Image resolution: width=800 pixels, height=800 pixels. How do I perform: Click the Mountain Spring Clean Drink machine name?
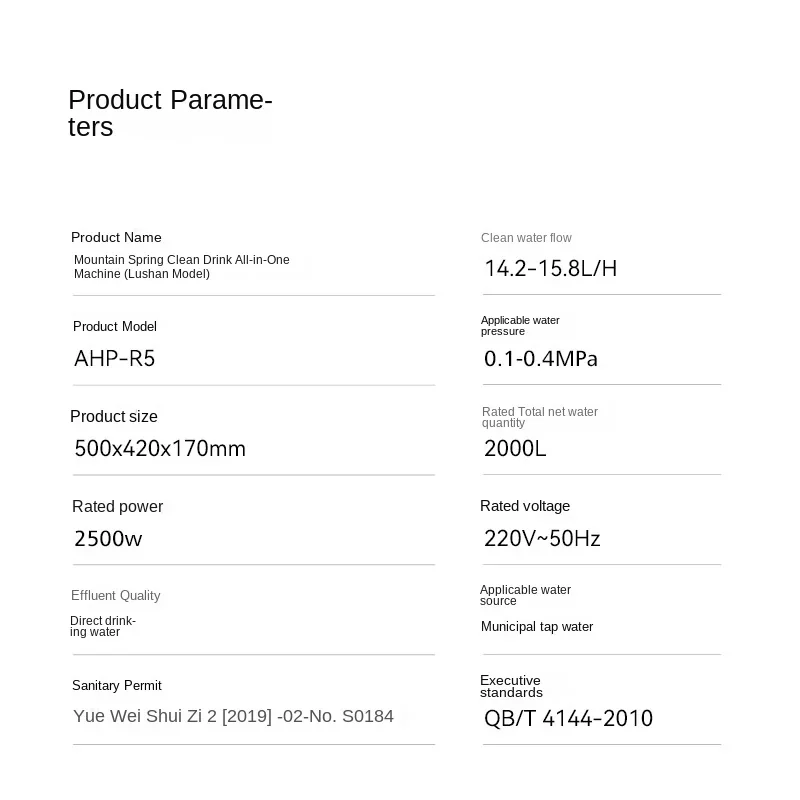[181, 266]
